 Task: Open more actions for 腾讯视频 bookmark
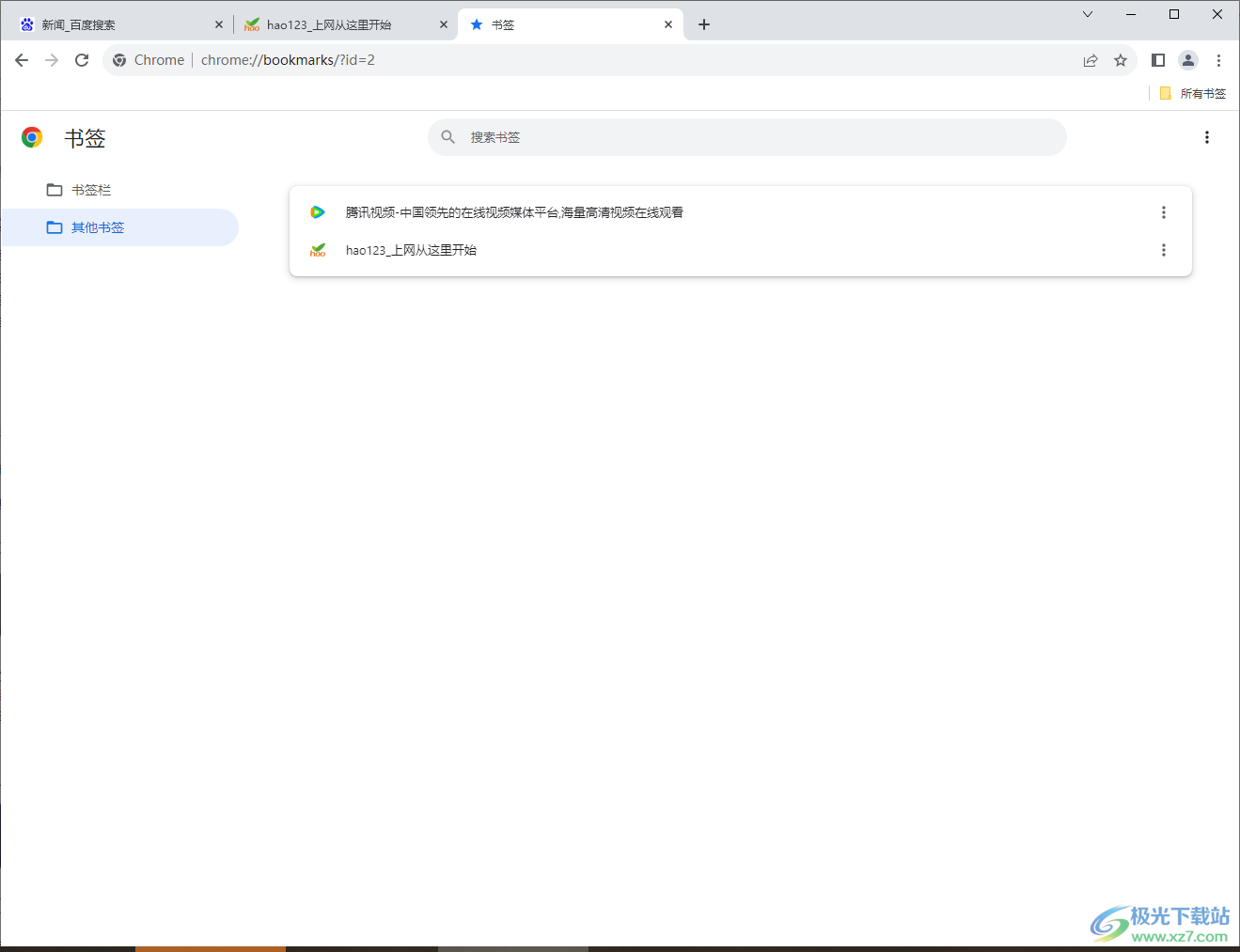pos(1164,212)
